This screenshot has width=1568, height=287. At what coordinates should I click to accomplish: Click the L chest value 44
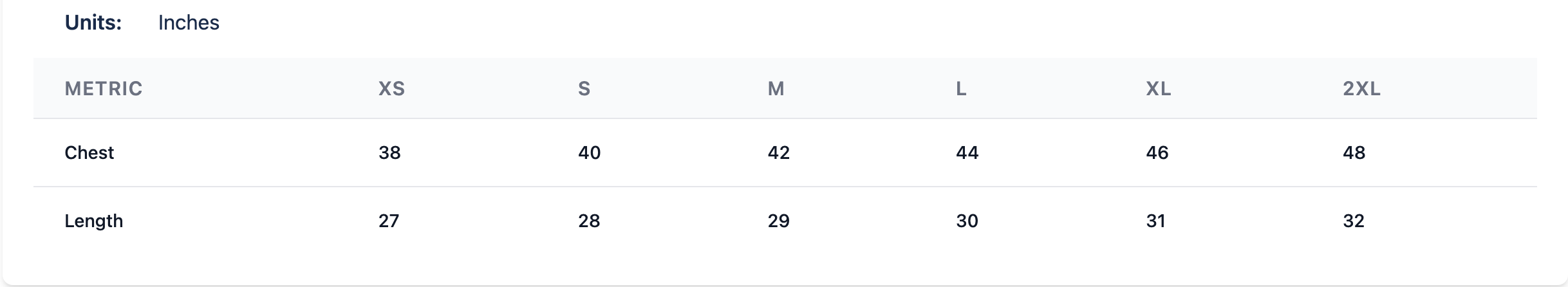(967, 153)
